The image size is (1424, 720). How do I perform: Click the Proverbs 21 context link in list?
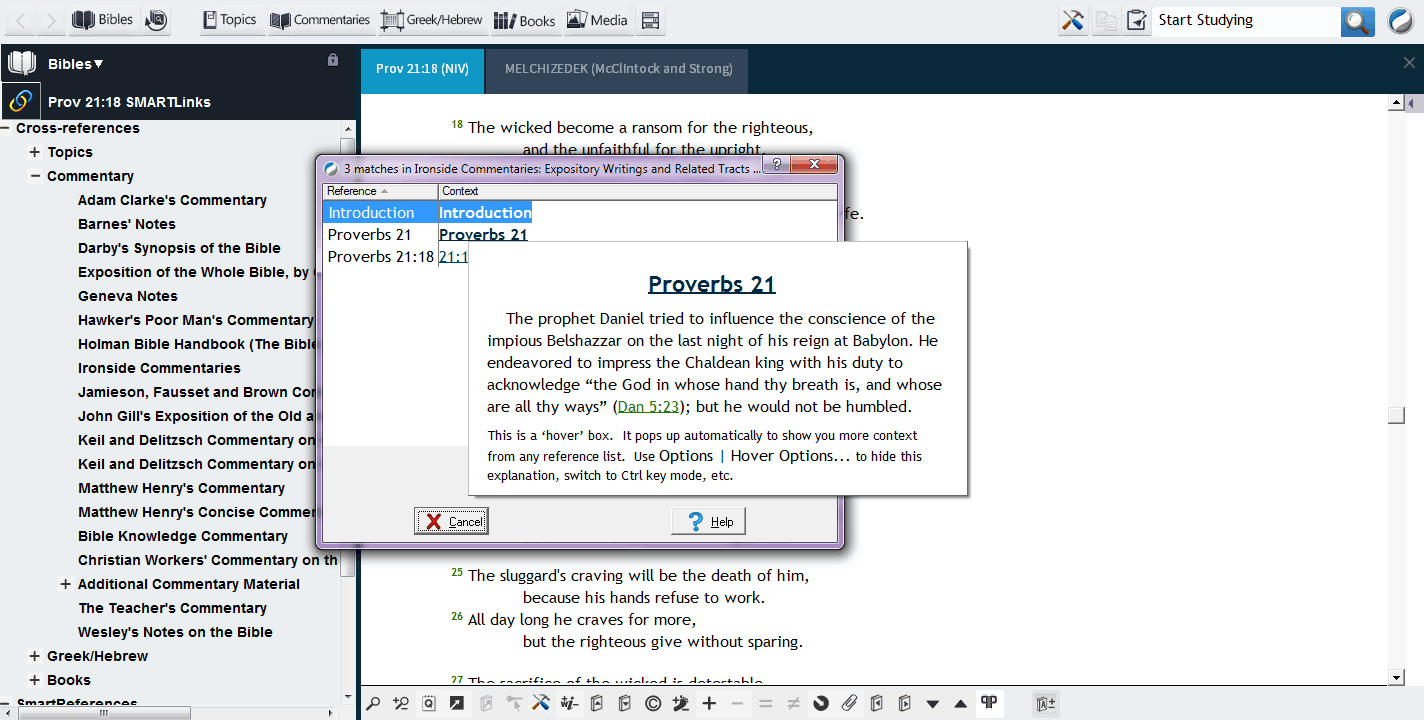point(483,235)
